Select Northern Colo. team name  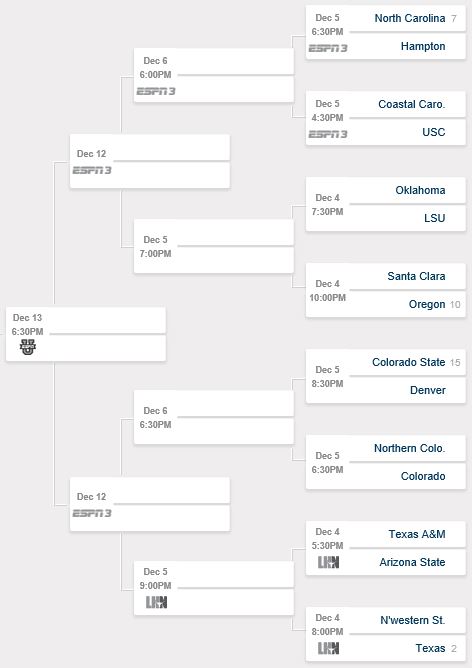(x=410, y=448)
